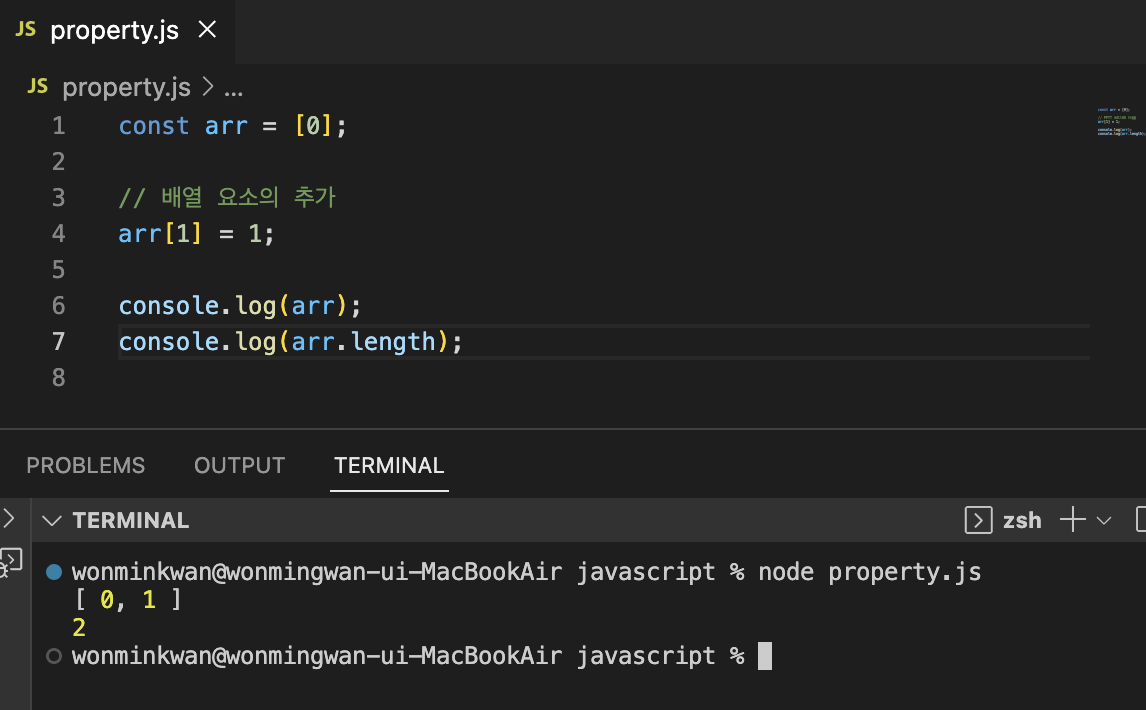This screenshot has width=1146, height=710.
Task: Click the code minimap preview
Action: pyautogui.click(x=1120, y=121)
